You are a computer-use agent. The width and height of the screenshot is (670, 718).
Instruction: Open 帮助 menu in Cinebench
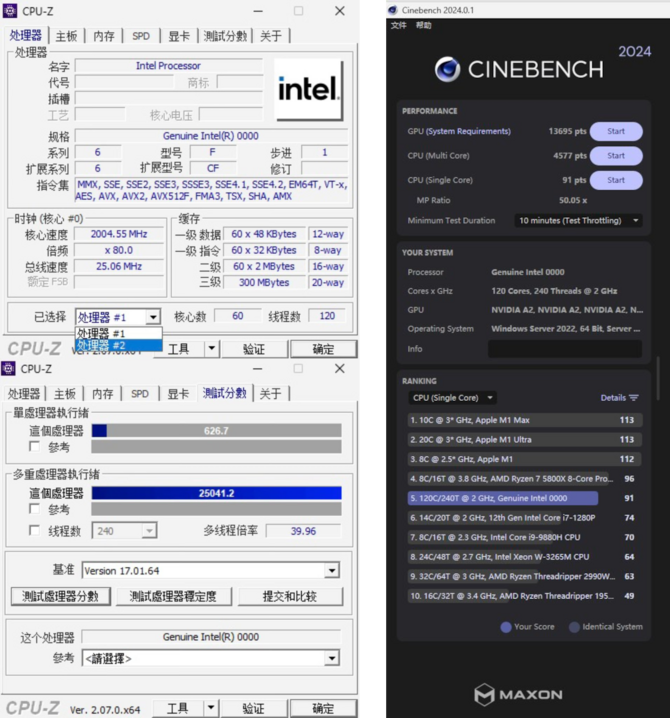424,25
